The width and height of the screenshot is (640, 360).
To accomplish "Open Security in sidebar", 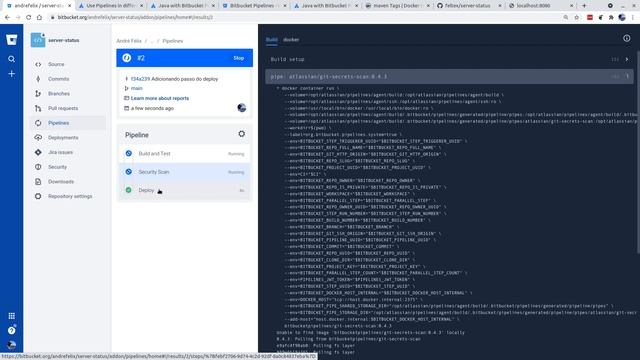I will coord(57,167).
